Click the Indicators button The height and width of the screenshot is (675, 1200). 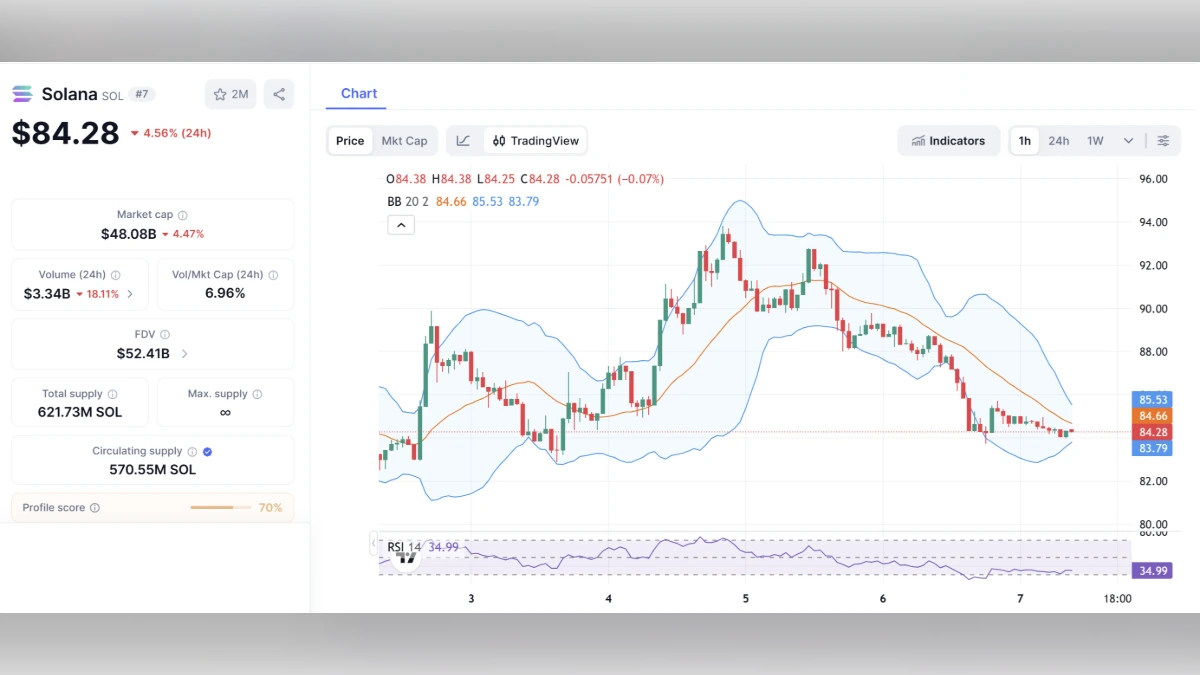[948, 141]
